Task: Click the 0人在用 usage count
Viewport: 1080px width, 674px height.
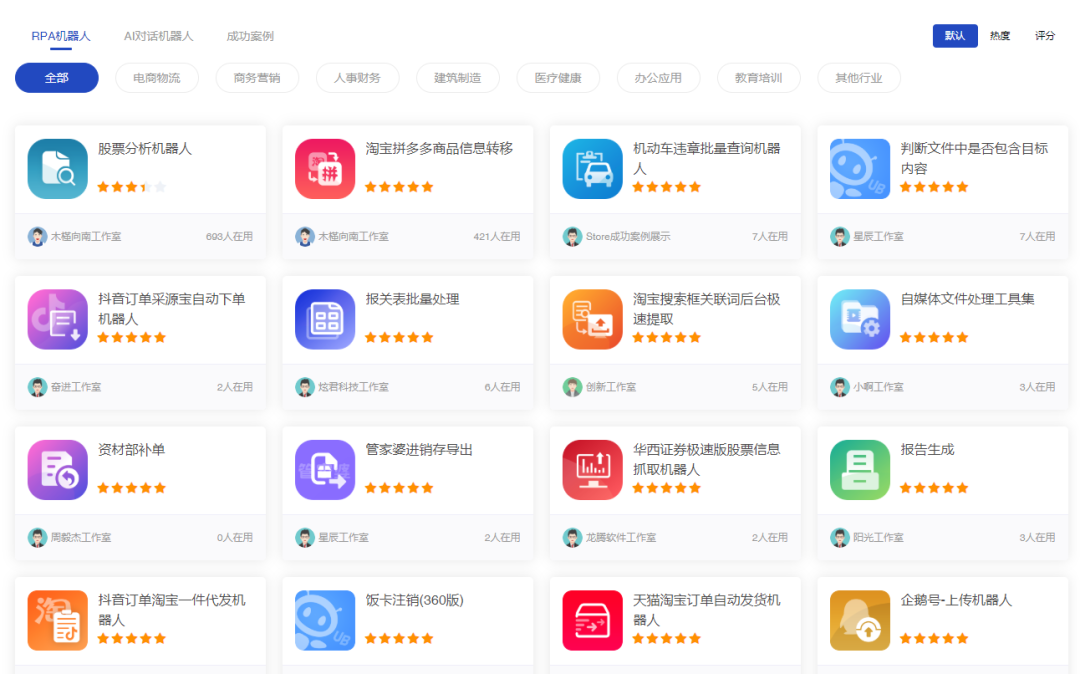Action: 235,537
